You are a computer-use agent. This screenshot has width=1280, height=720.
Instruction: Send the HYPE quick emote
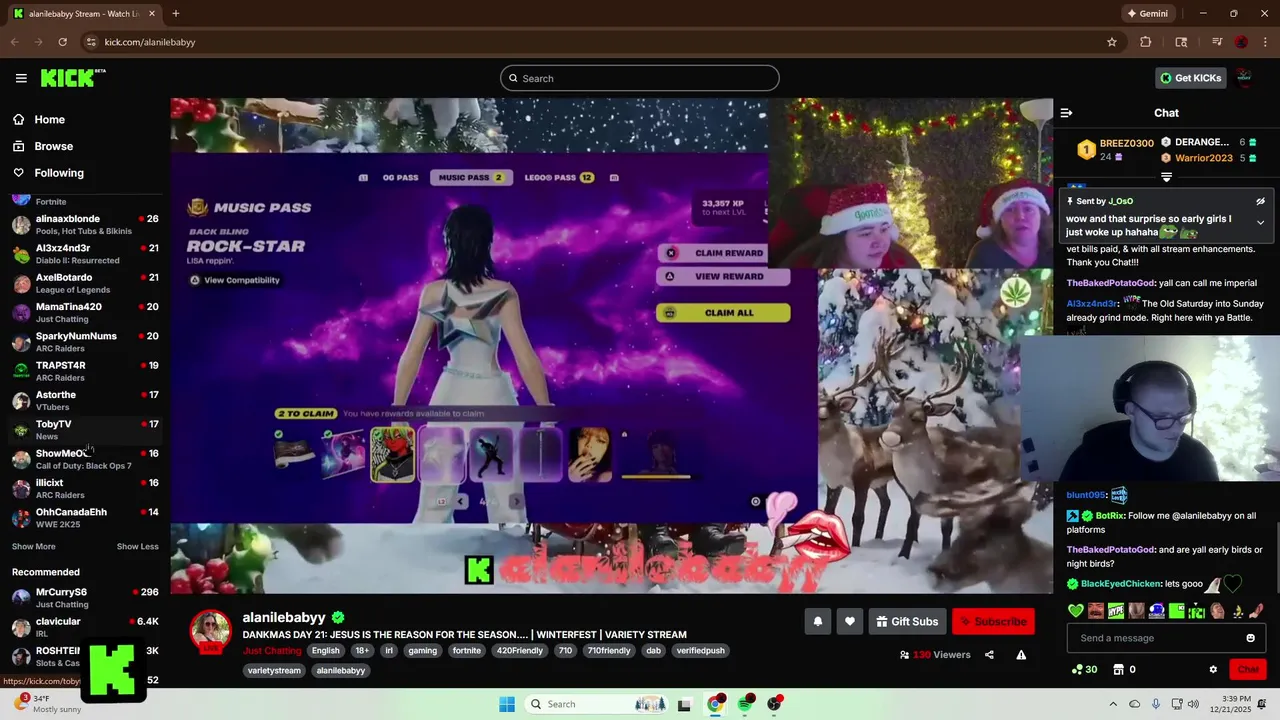[1116, 610]
